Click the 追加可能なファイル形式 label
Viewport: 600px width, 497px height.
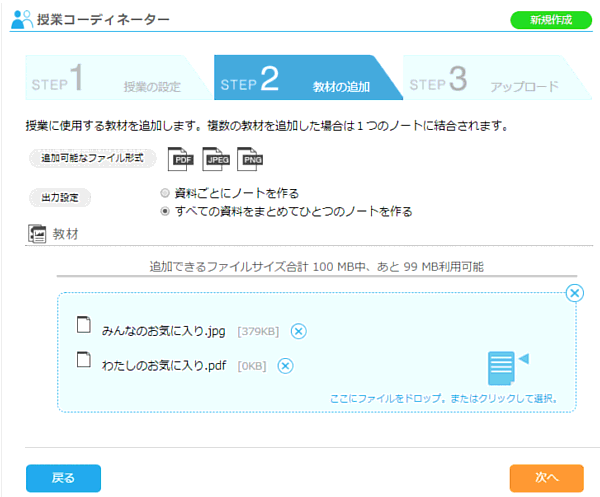(92, 158)
